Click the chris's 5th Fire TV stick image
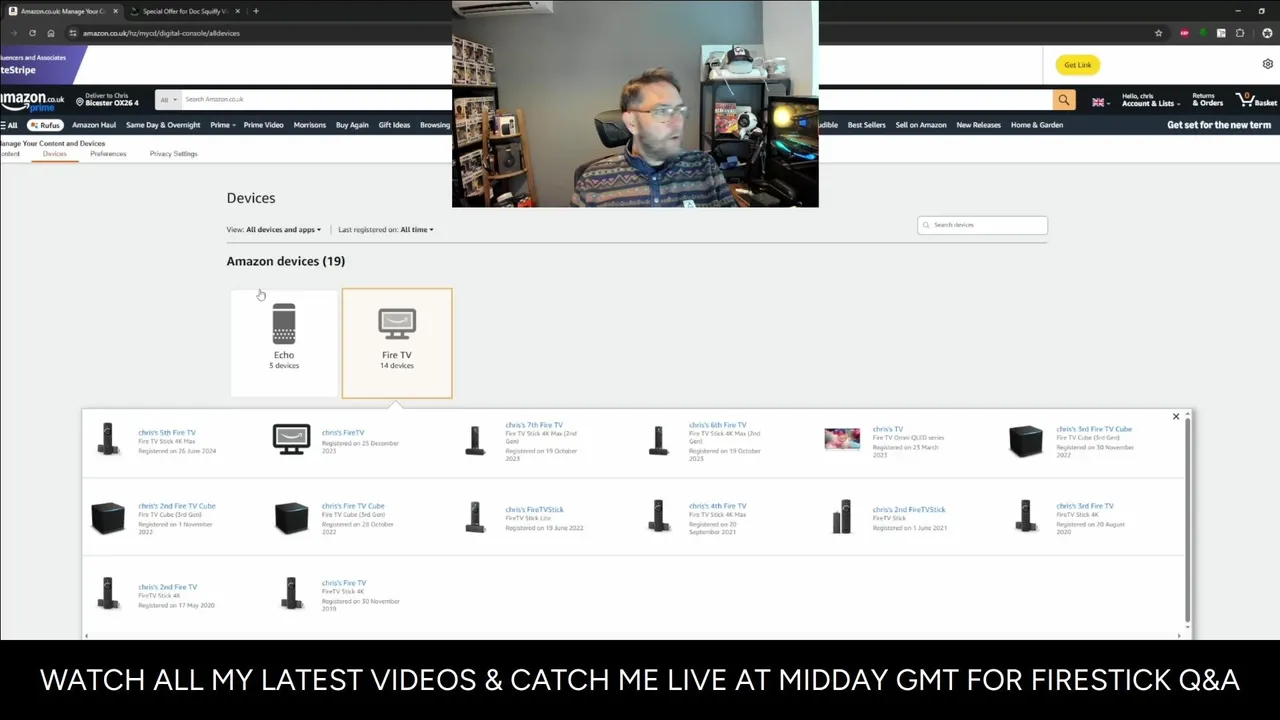1280x720 pixels. point(108,439)
